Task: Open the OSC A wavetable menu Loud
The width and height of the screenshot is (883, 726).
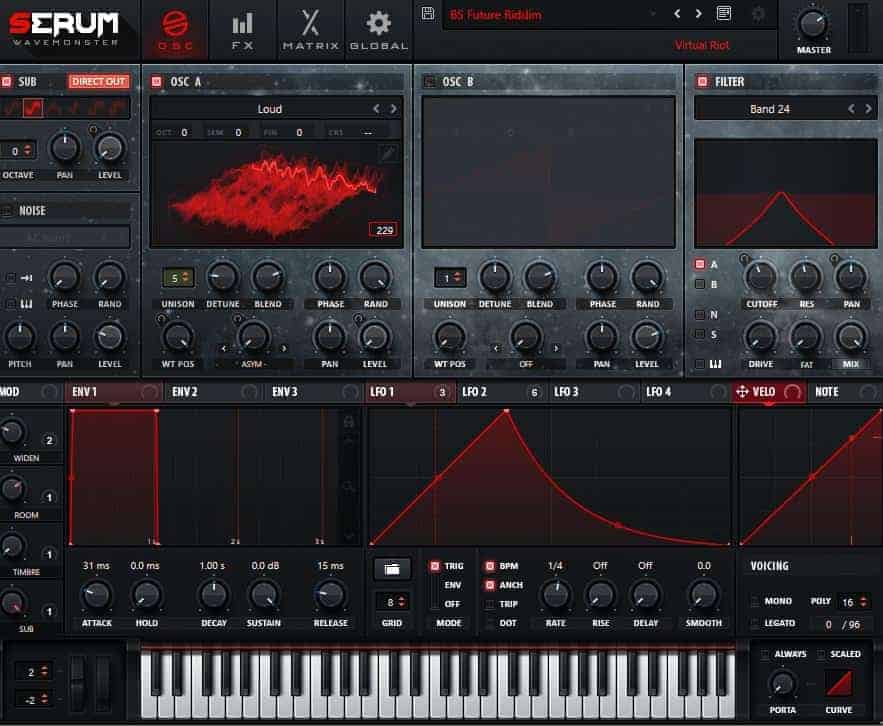Action: (x=270, y=109)
